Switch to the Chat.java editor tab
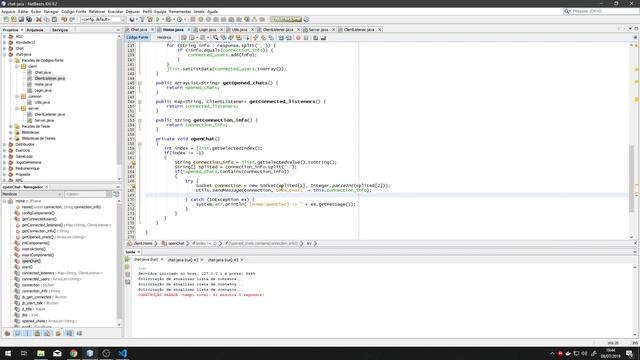Screen dimensions: 640x360 pos(139,30)
